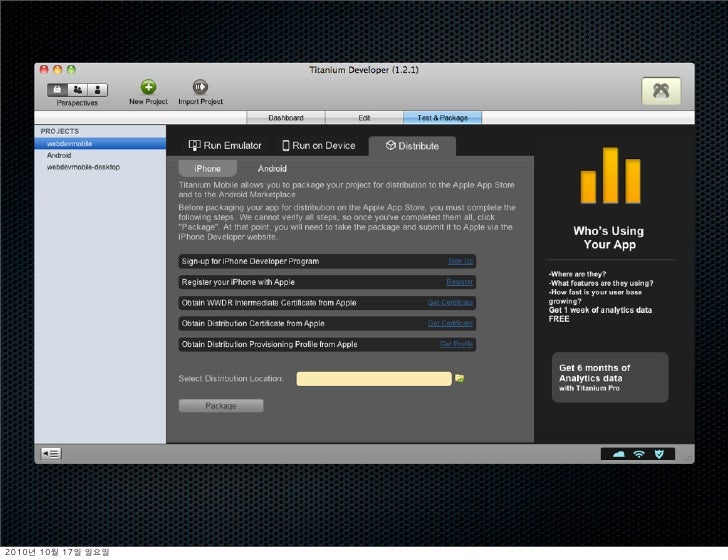Click the cloud status icon

[x=618, y=454]
